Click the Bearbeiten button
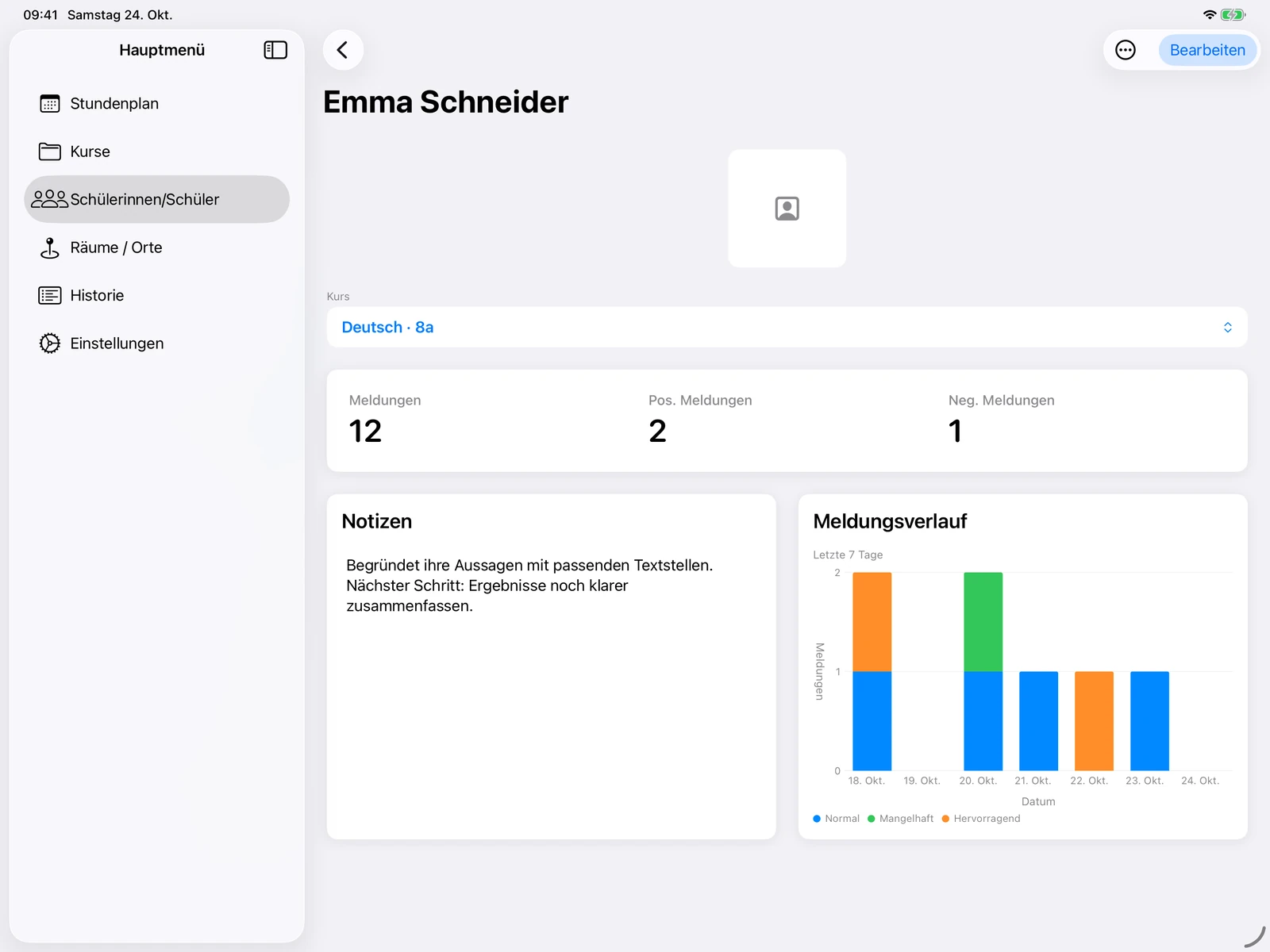This screenshot has width=1270, height=952. click(1207, 50)
